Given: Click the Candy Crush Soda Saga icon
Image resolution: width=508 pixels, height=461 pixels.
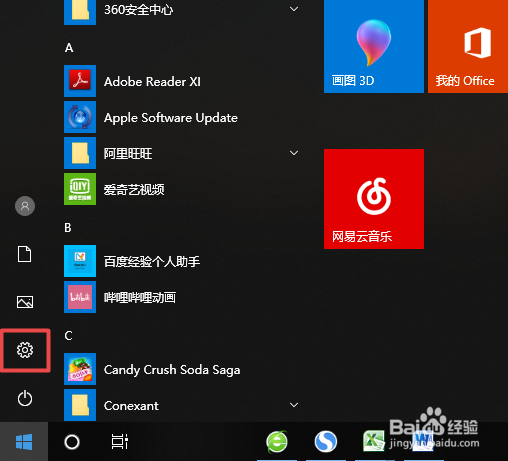Looking at the screenshot, I should 80,369.
